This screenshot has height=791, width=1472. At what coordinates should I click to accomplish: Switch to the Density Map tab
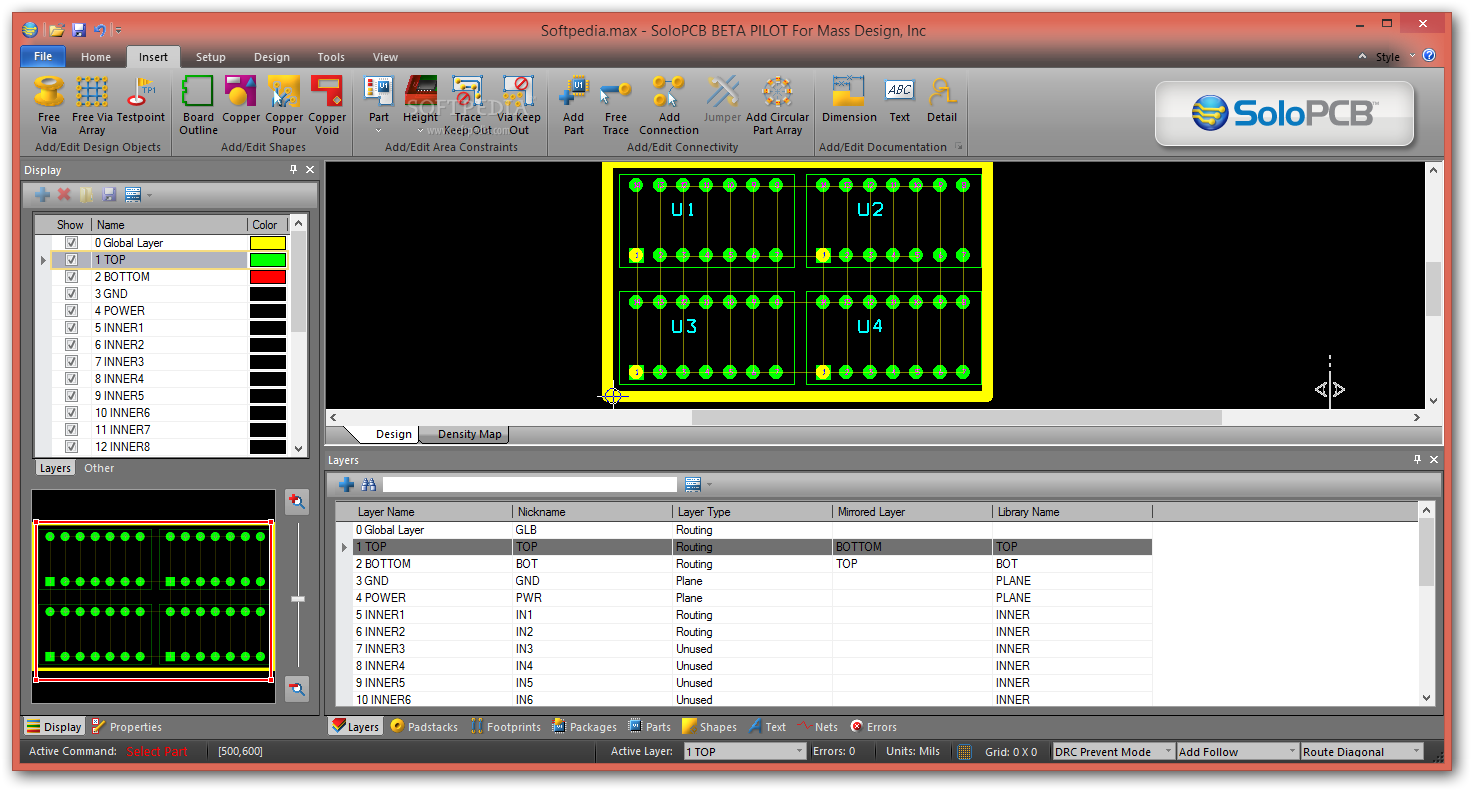[x=469, y=434]
